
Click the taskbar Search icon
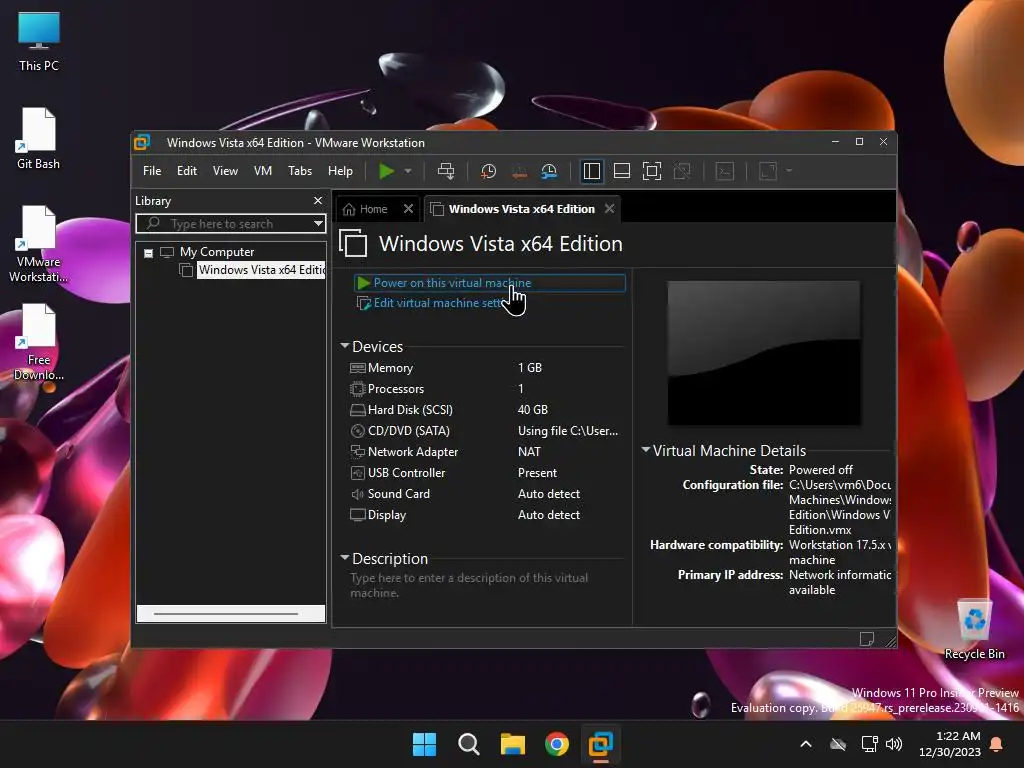(x=469, y=744)
